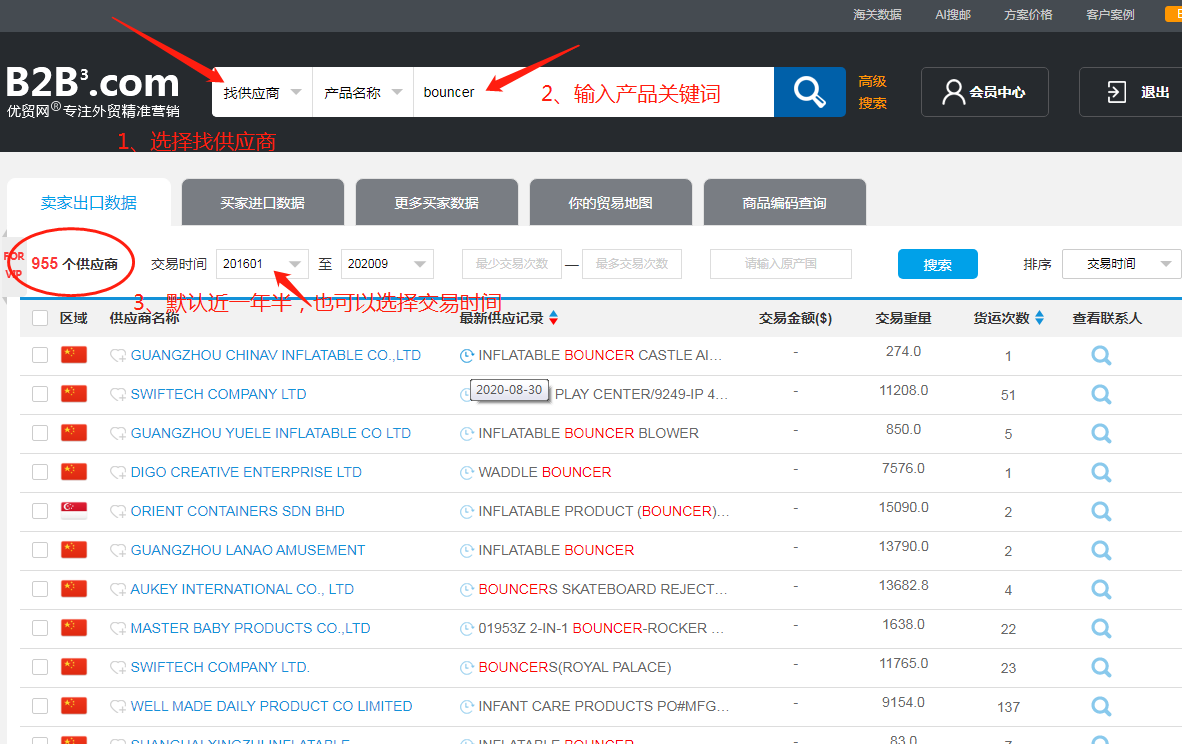Check the WELL MADE DAILY PRODUCT row
The width and height of the screenshot is (1182, 744).
tap(40, 706)
